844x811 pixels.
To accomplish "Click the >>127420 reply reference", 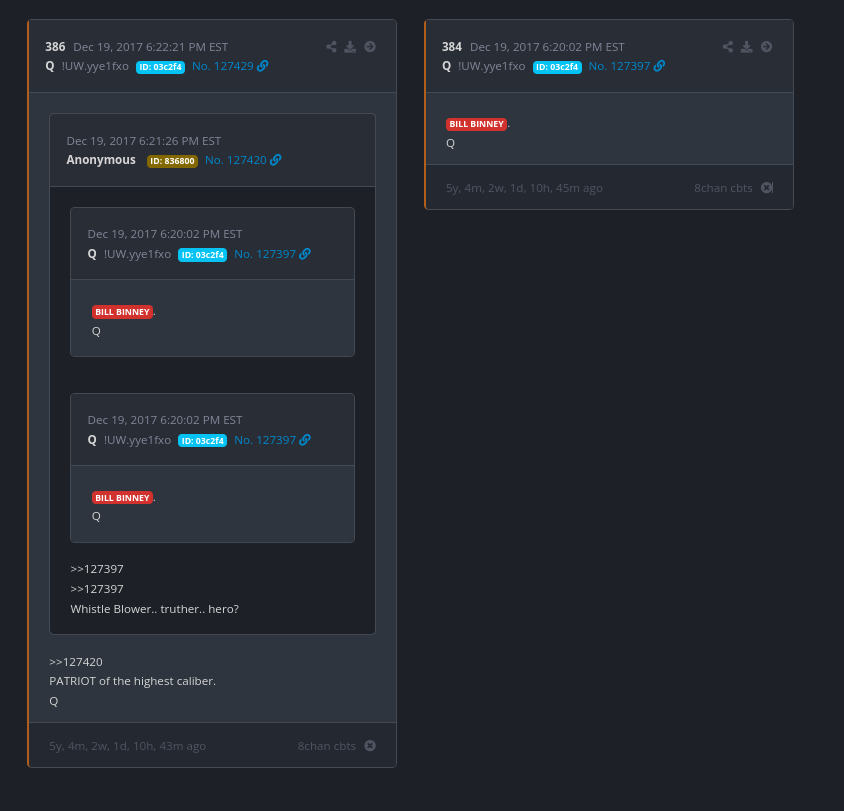I will tap(76, 662).
